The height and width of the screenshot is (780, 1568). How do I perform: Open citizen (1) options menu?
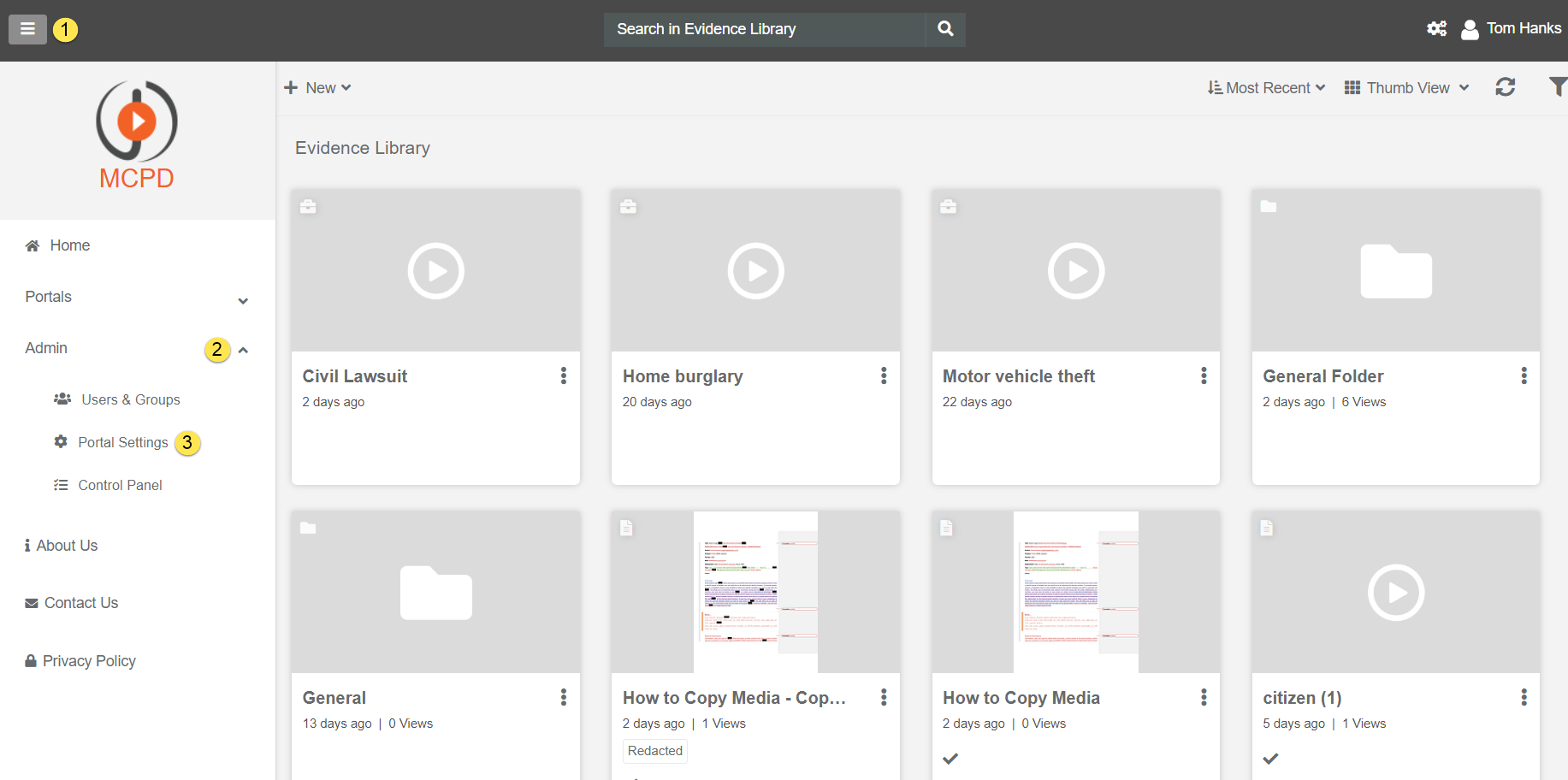1524,697
